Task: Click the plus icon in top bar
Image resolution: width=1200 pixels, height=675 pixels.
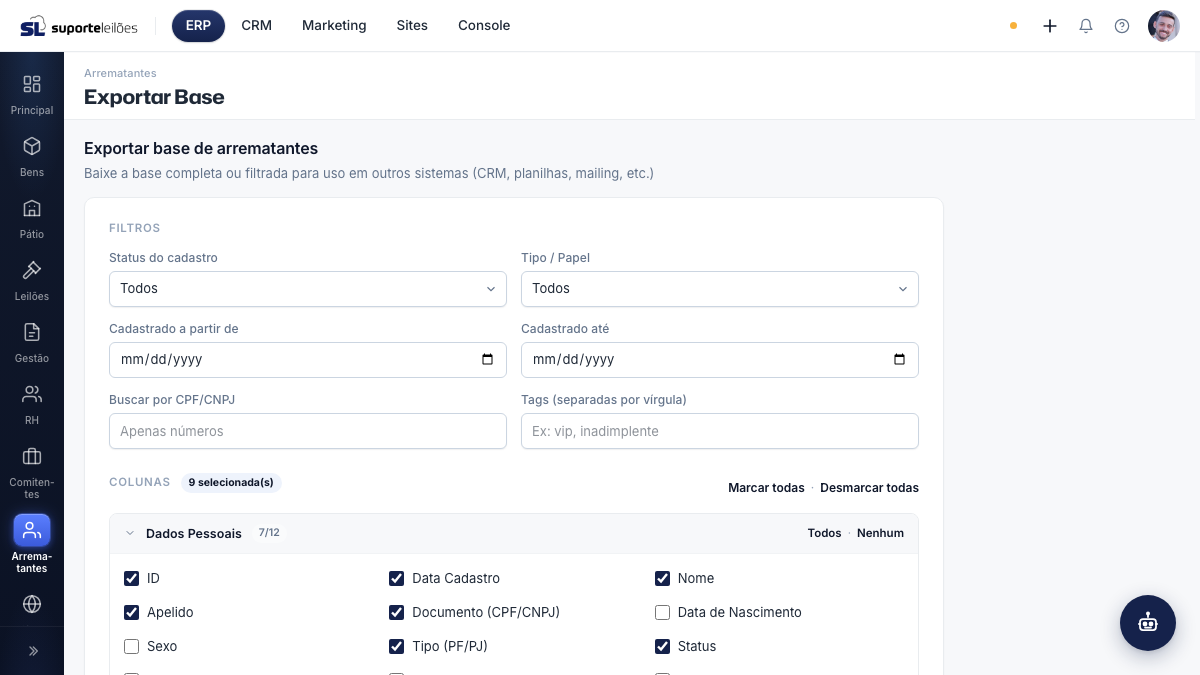Action: pos(1050,26)
